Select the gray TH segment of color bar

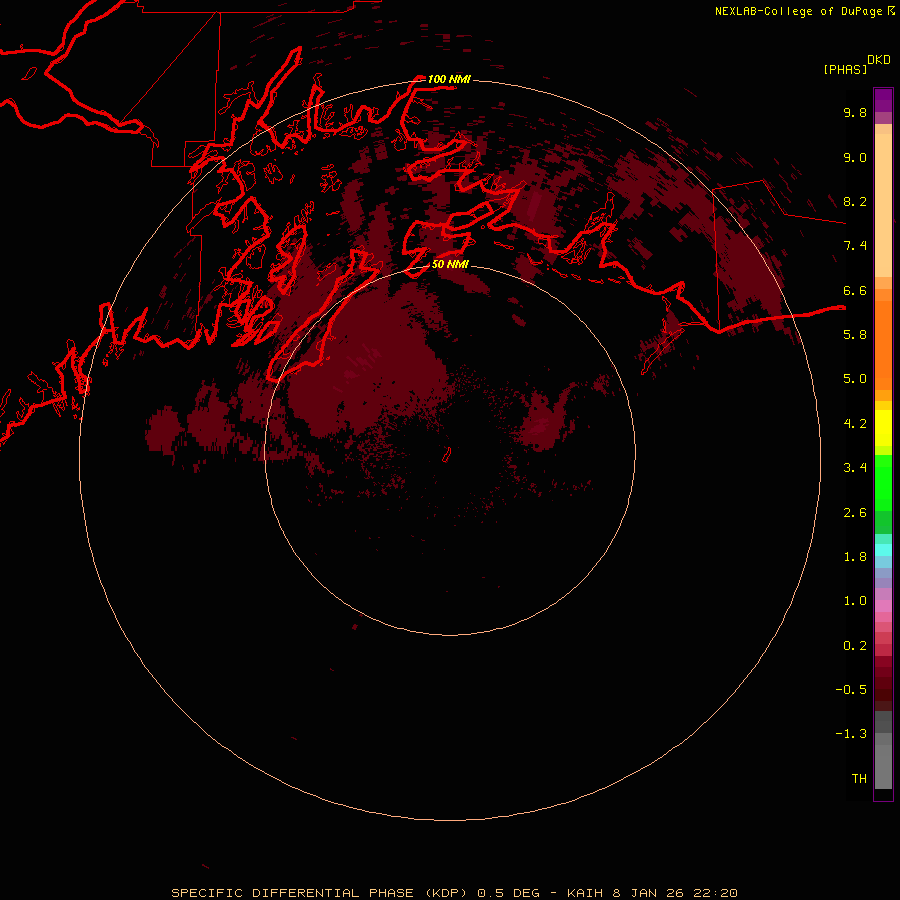pos(883,766)
